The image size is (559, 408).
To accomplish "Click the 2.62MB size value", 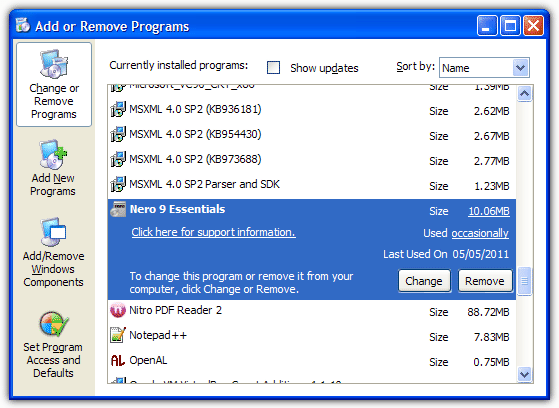I will coord(491,111).
